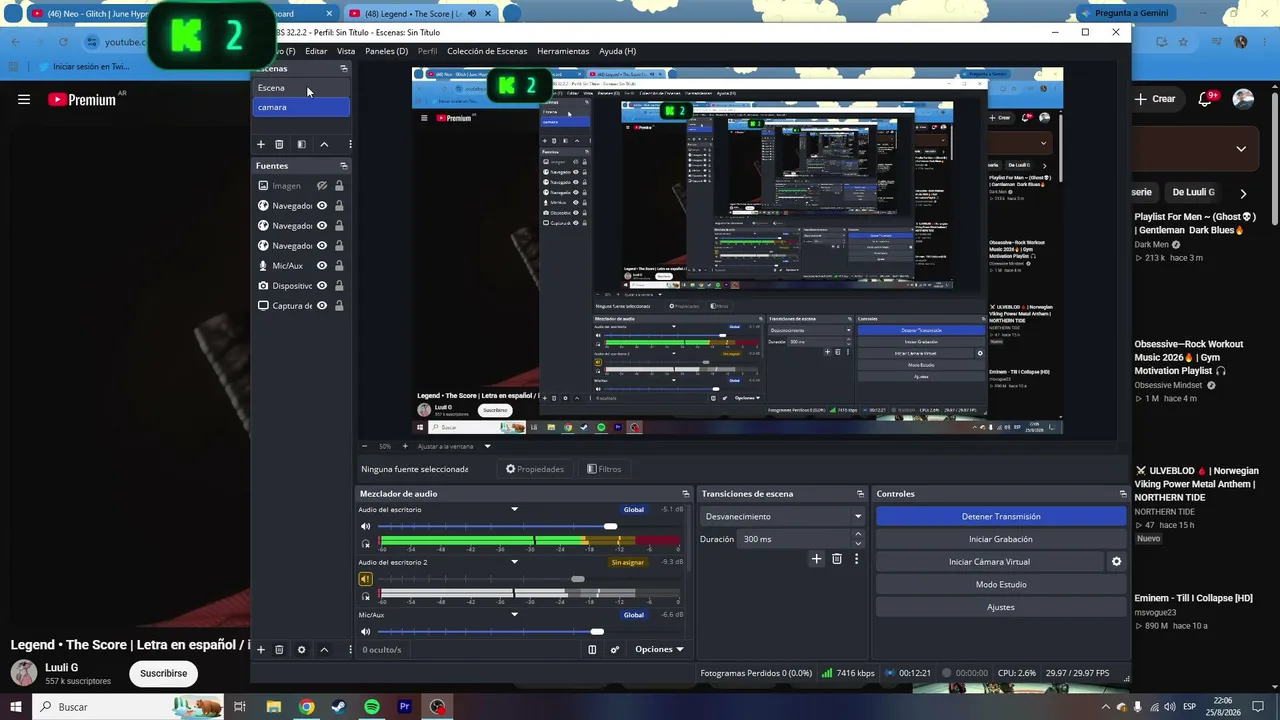Open the YouTube hamburger guide menu
Image resolution: width=1280 pixels, height=720 pixels.
[x=24, y=99]
